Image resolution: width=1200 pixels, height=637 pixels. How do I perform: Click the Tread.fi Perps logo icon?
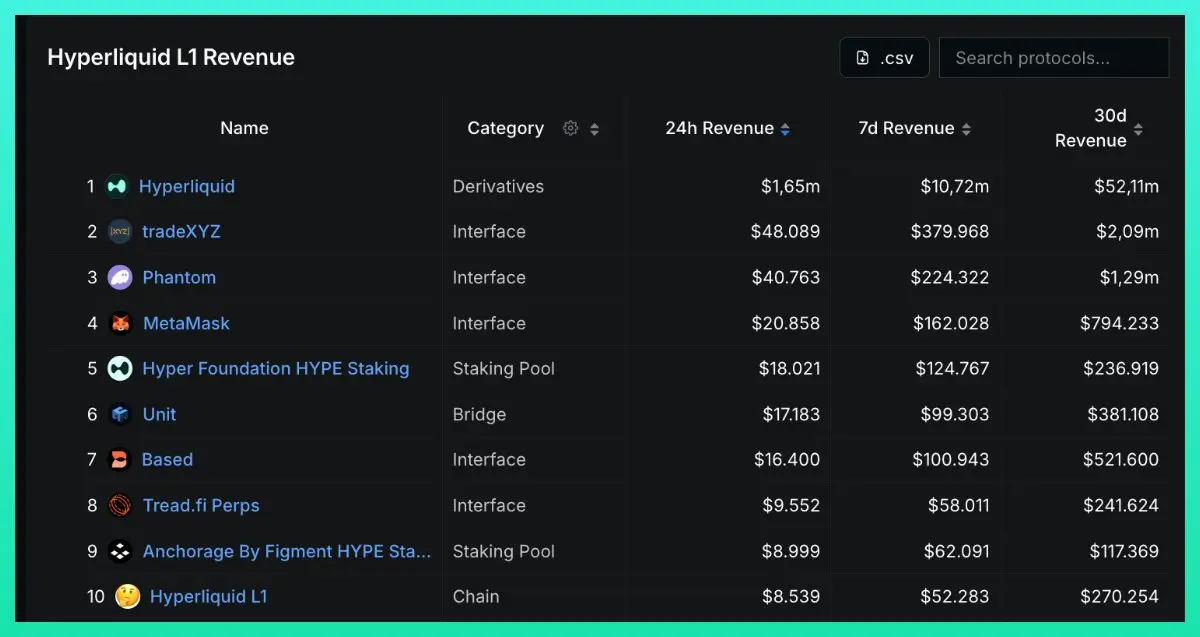click(x=120, y=505)
